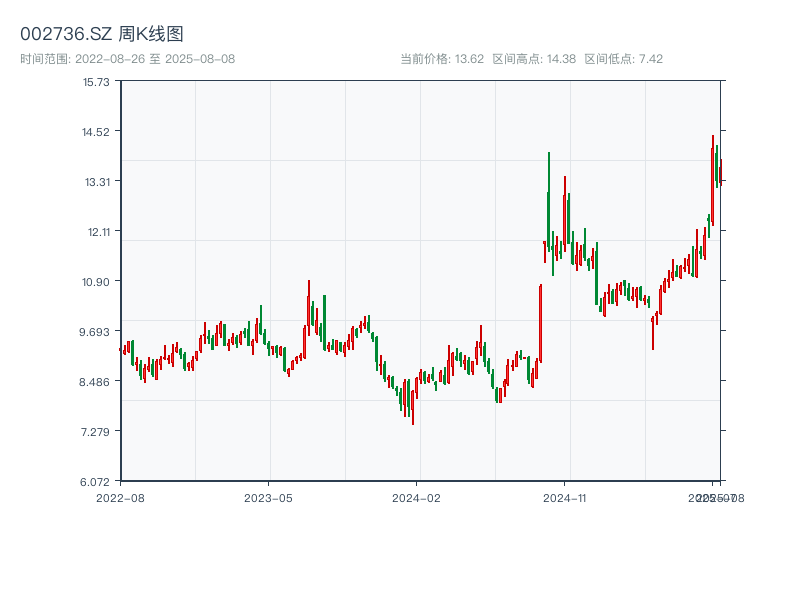Click the 14.52 price axis tick
This screenshot has height=600, width=800.
pyautogui.click(x=97, y=131)
